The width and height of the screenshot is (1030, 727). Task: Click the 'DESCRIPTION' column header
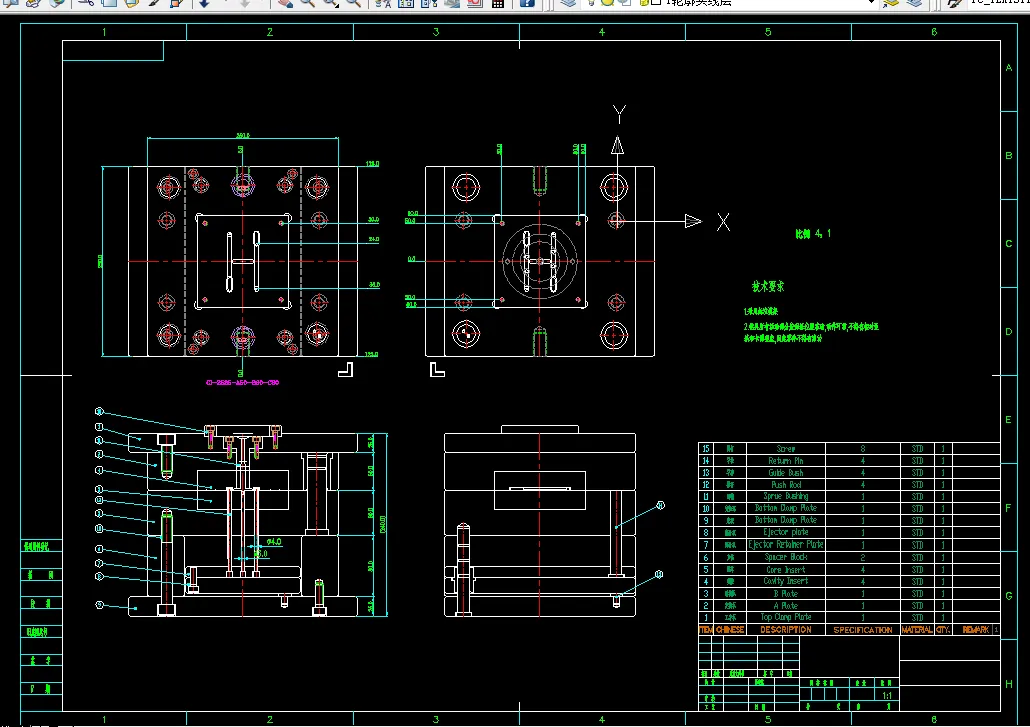click(x=786, y=630)
